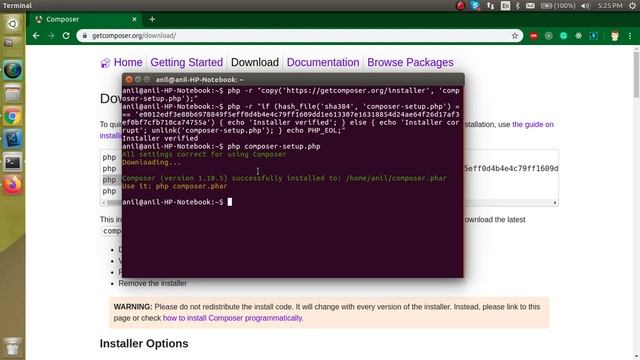Bookmark this page with the star
Screen dimensions: 640x360
(515, 36)
